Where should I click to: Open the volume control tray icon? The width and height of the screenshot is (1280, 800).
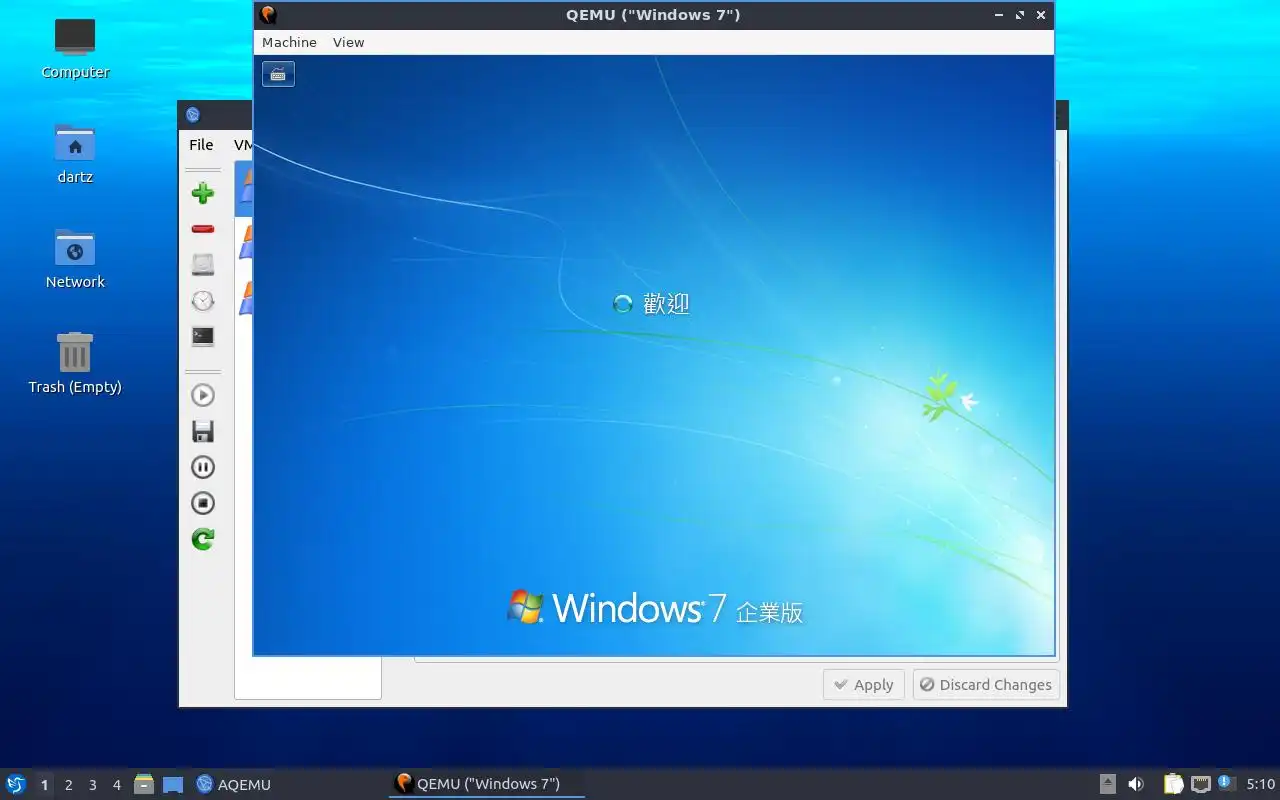1136,784
